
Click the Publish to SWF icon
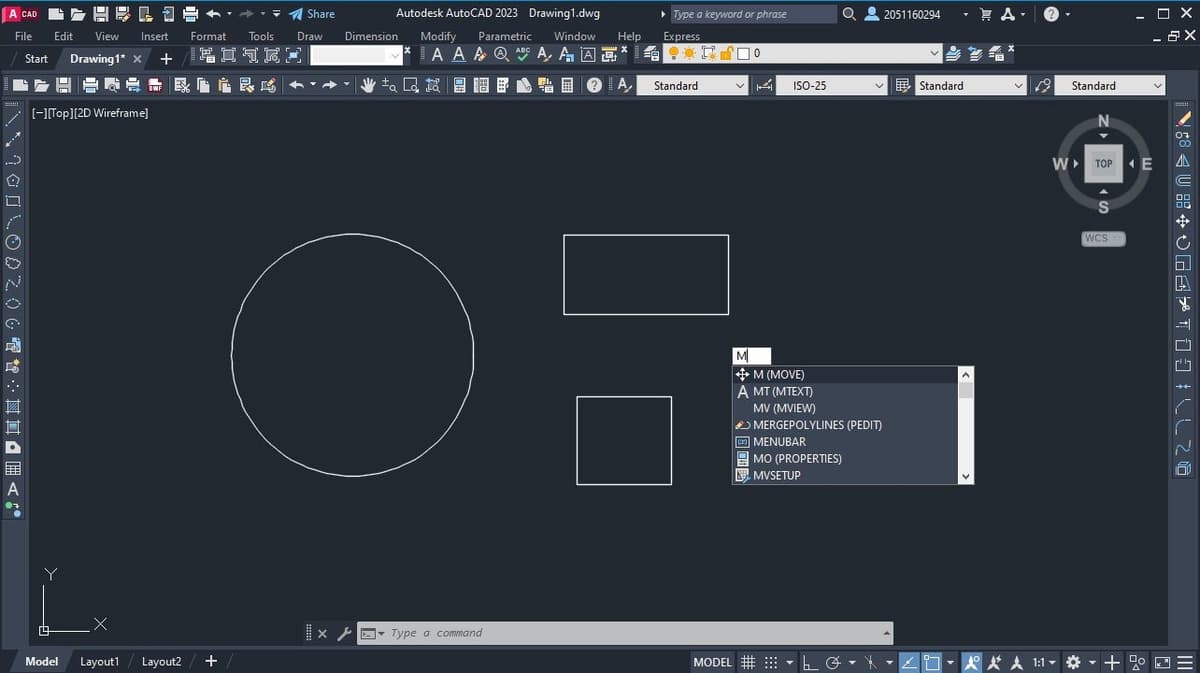155,86
